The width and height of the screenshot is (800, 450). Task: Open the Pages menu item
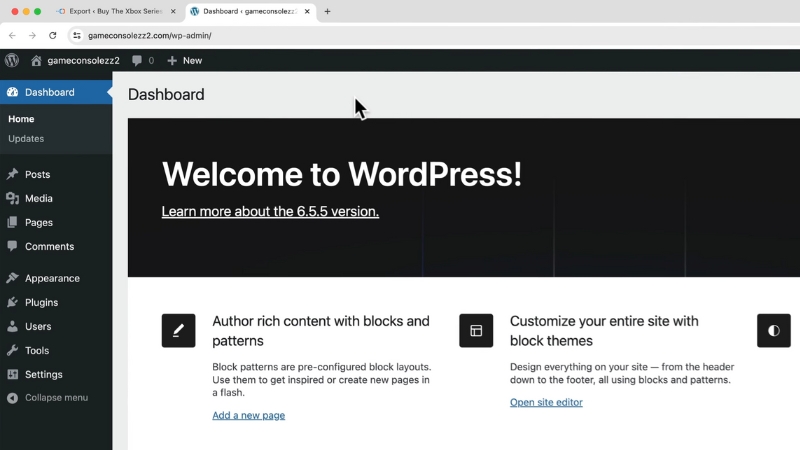click(39, 222)
